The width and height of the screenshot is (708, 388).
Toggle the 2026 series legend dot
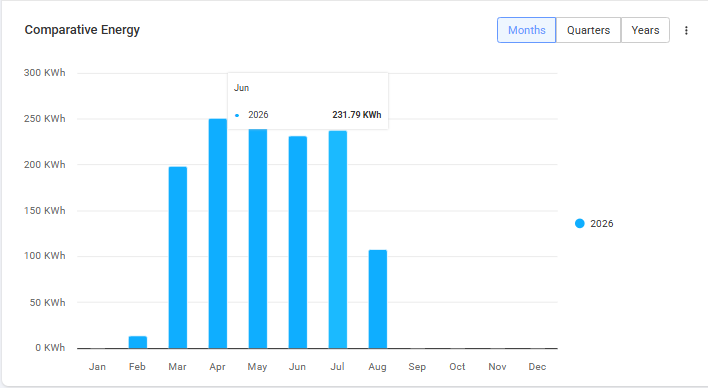[x=580, y=224]
